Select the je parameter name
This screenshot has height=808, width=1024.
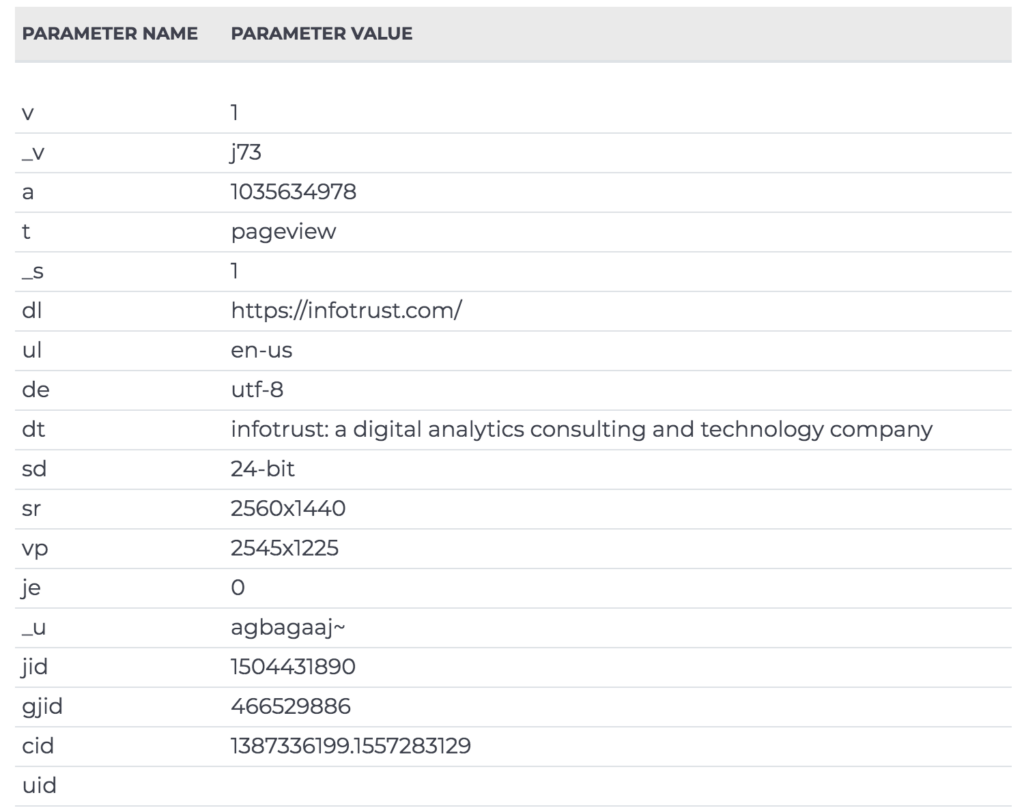click(x=30, y=588)
